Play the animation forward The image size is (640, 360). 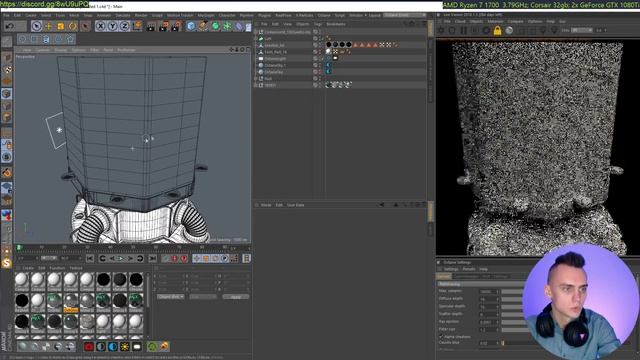[121, 258]
